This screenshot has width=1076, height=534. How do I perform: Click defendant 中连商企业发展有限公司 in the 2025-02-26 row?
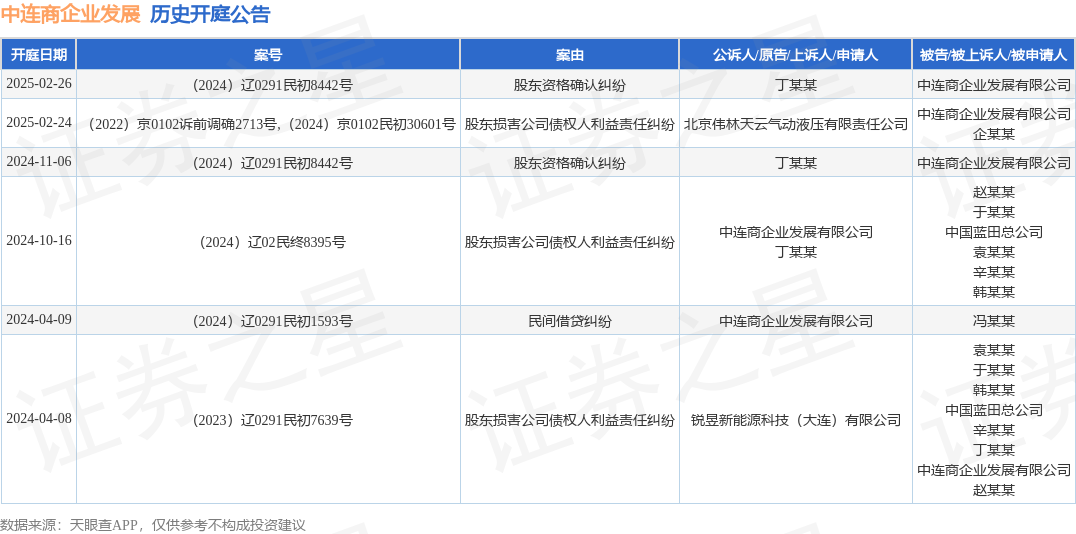point(994,85)
